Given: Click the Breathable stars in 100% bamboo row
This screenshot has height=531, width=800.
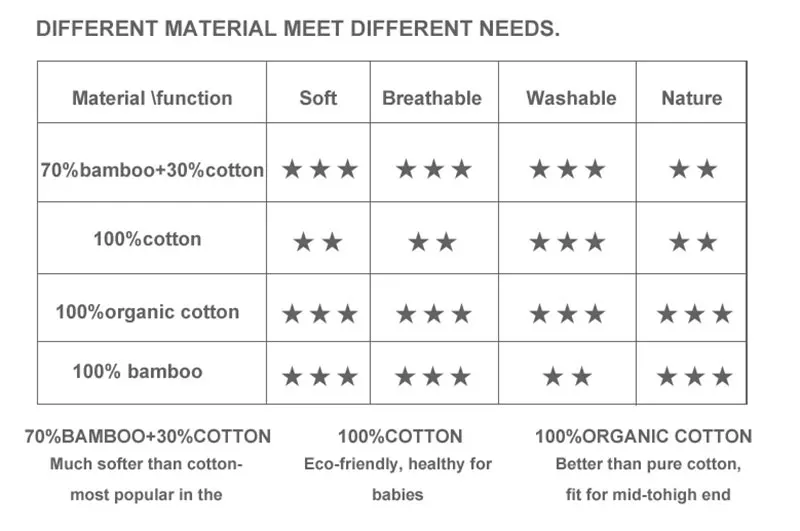Looking at the screenshot, I should 433,377.
